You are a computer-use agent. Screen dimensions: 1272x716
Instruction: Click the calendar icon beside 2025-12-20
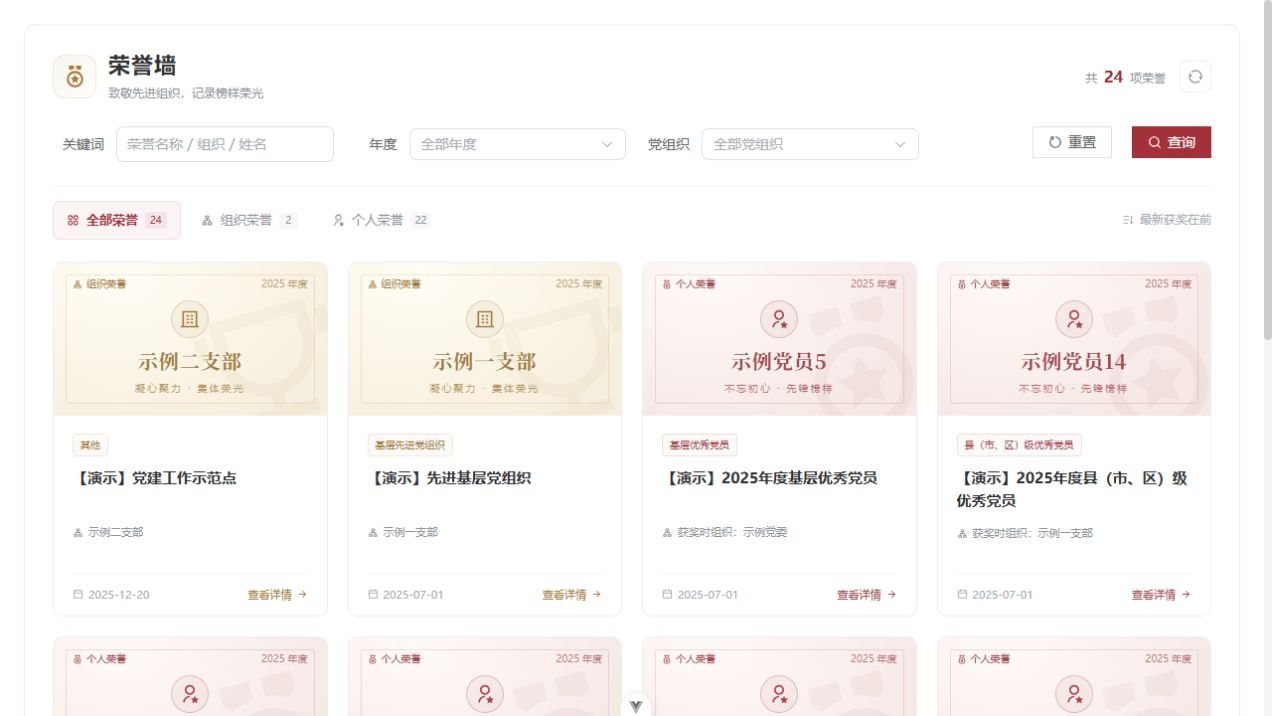coord(78,594)
